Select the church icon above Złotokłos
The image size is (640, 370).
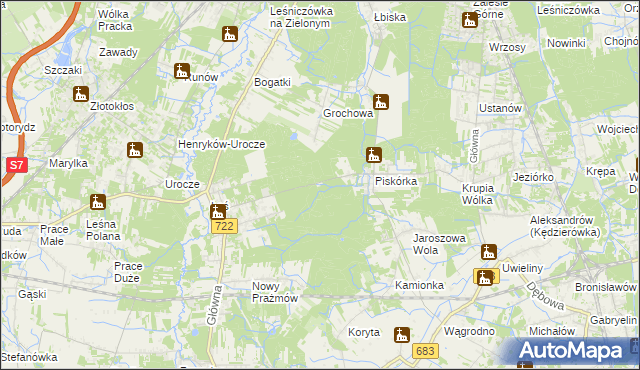click(81, 94)
